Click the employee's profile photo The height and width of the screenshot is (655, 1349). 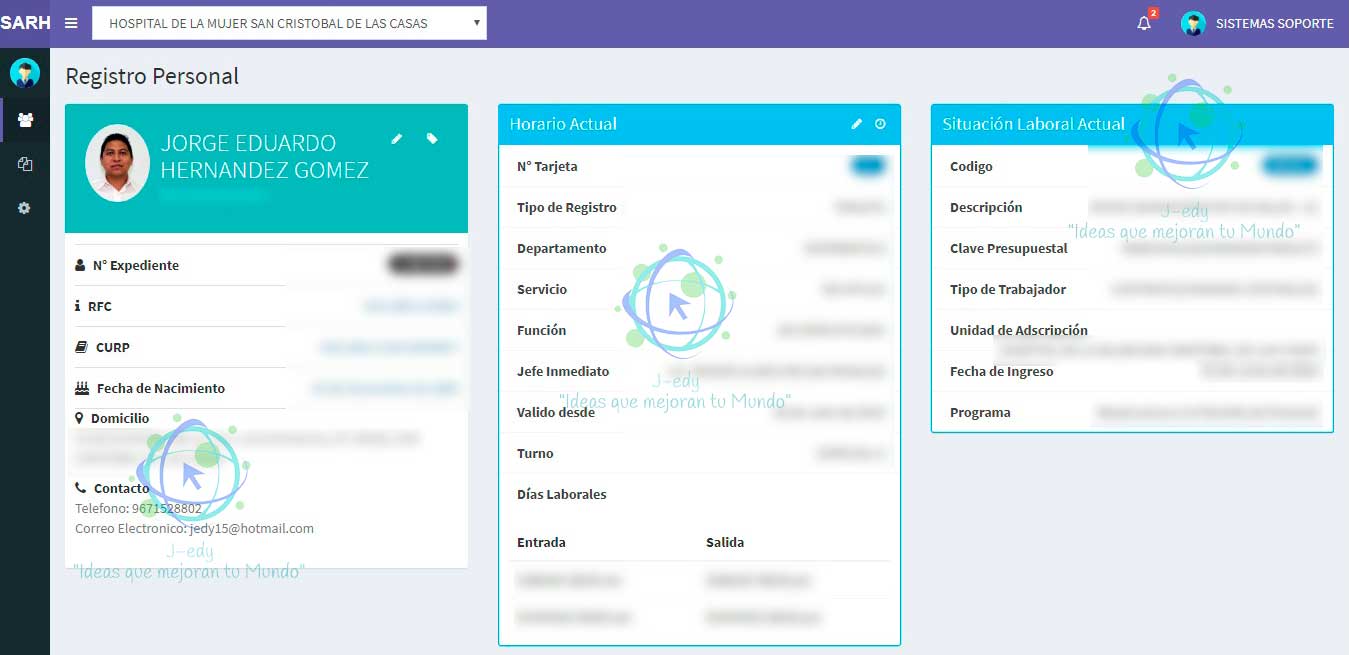click(x=117, y=163)
